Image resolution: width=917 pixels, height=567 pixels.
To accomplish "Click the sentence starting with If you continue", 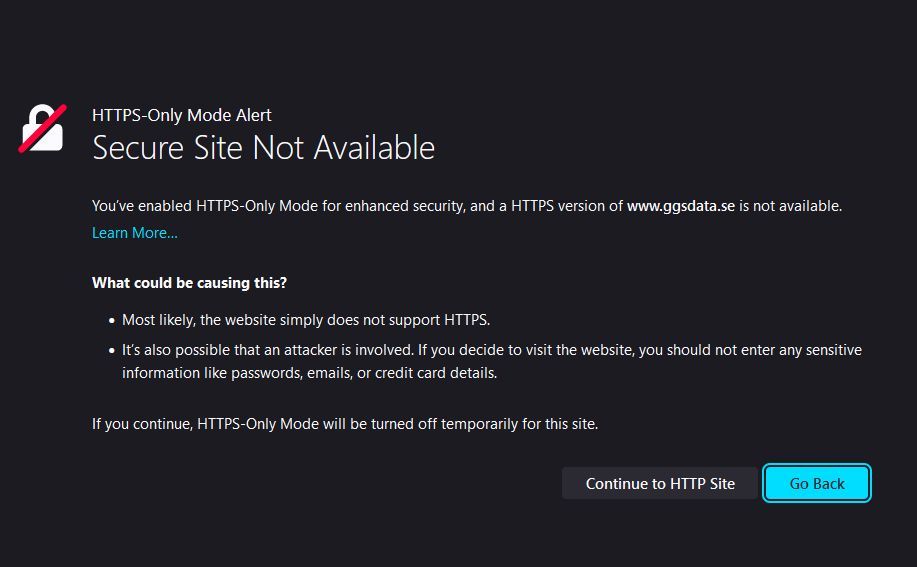I will click(344, 423).
